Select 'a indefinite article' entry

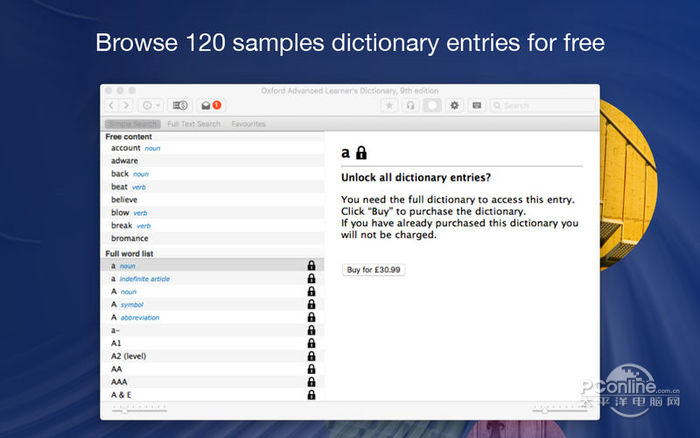point(212,279)
